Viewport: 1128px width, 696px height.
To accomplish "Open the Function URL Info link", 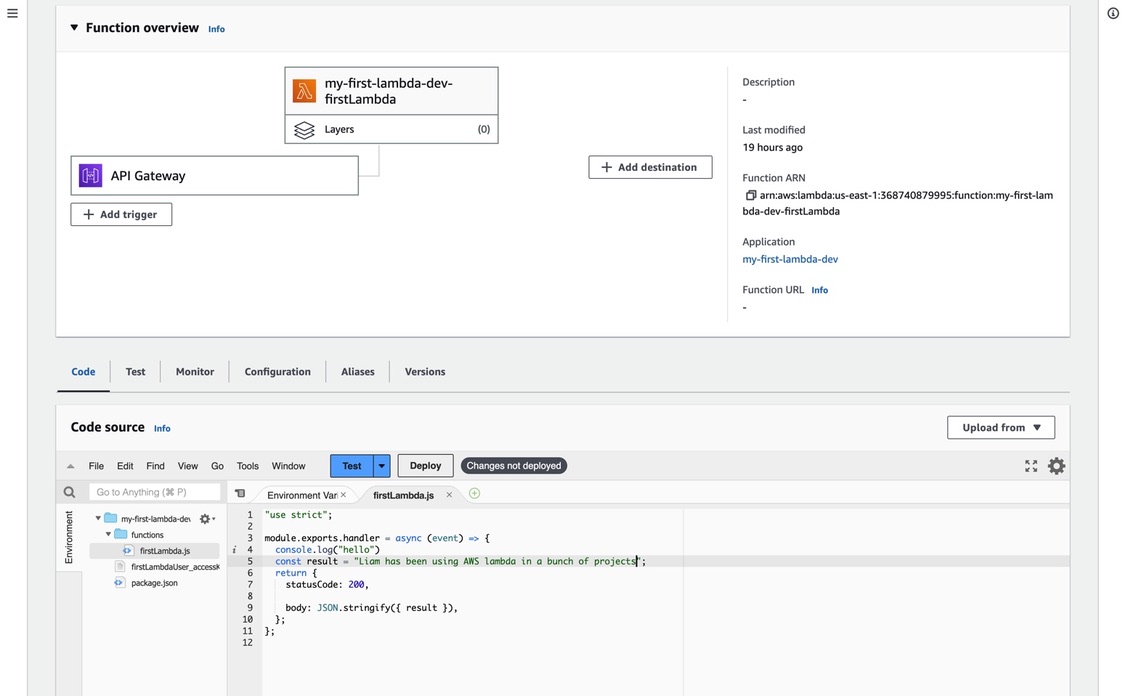I will click(819, 290).
